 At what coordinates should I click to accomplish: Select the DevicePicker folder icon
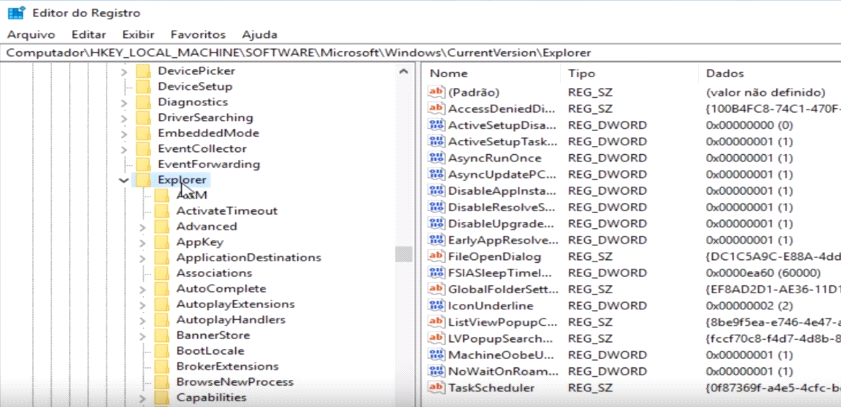143,71
